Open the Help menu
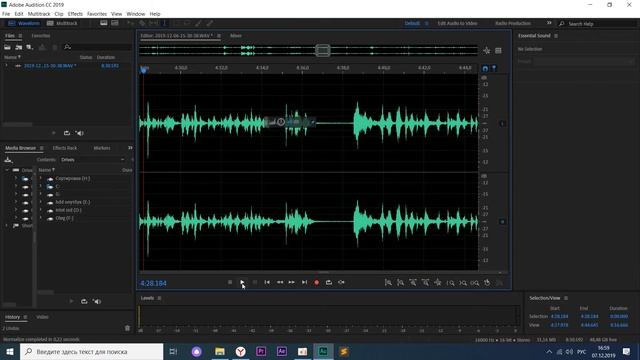Image resolution: width=640 pixels, height=360 pixels. click(155, 14)
